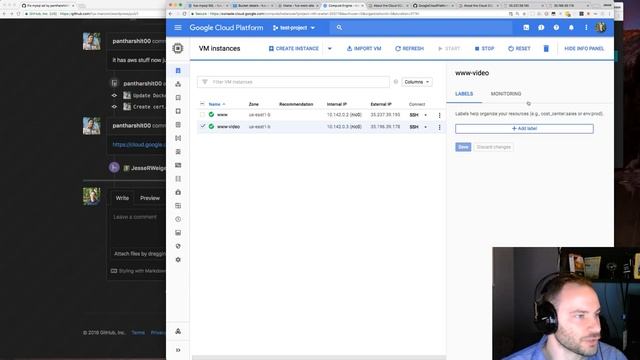
Task: Open the www instance name link
Action: pos(222,115)
